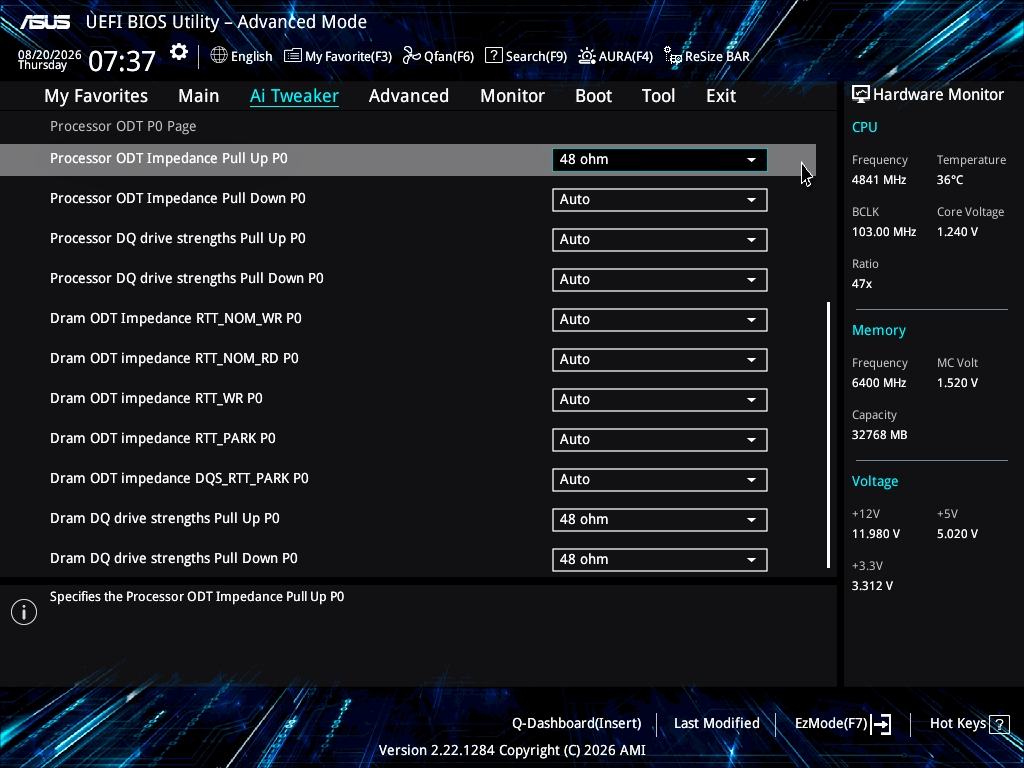Go to the Advanced tab
1024x768 pixels.
click(409, 96)
